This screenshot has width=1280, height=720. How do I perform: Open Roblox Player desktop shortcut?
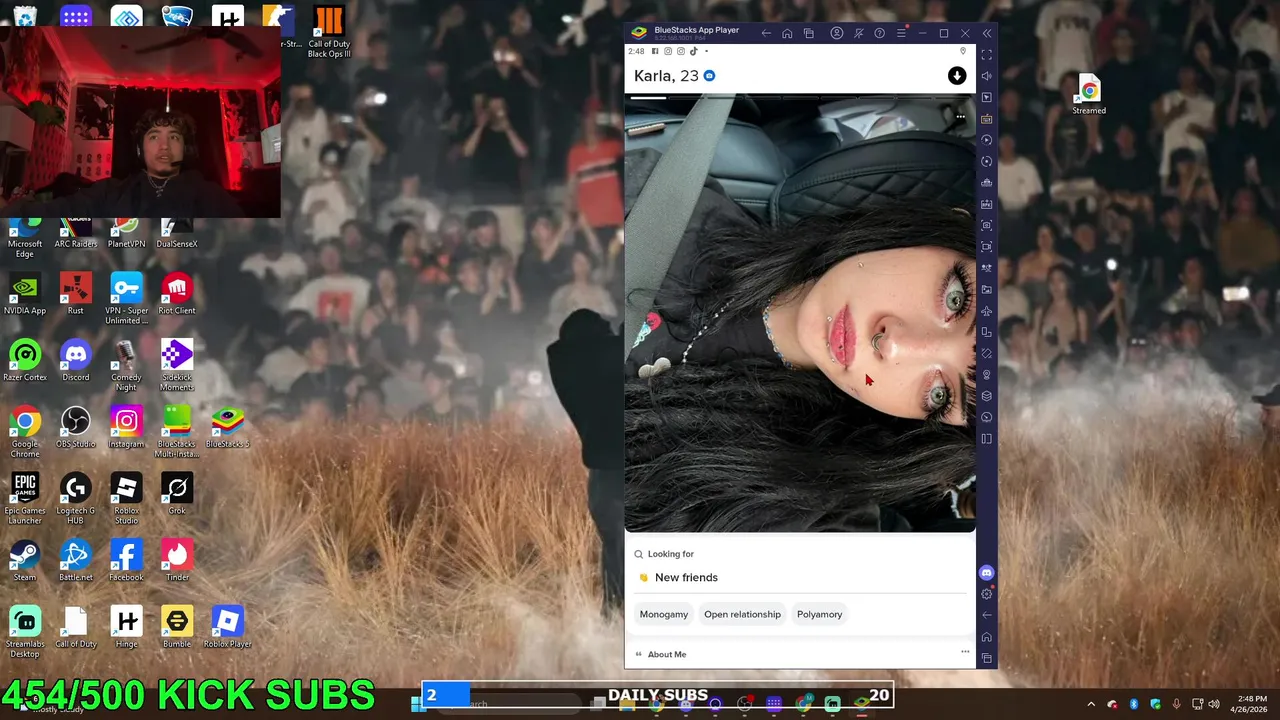(x=227, y=627)
